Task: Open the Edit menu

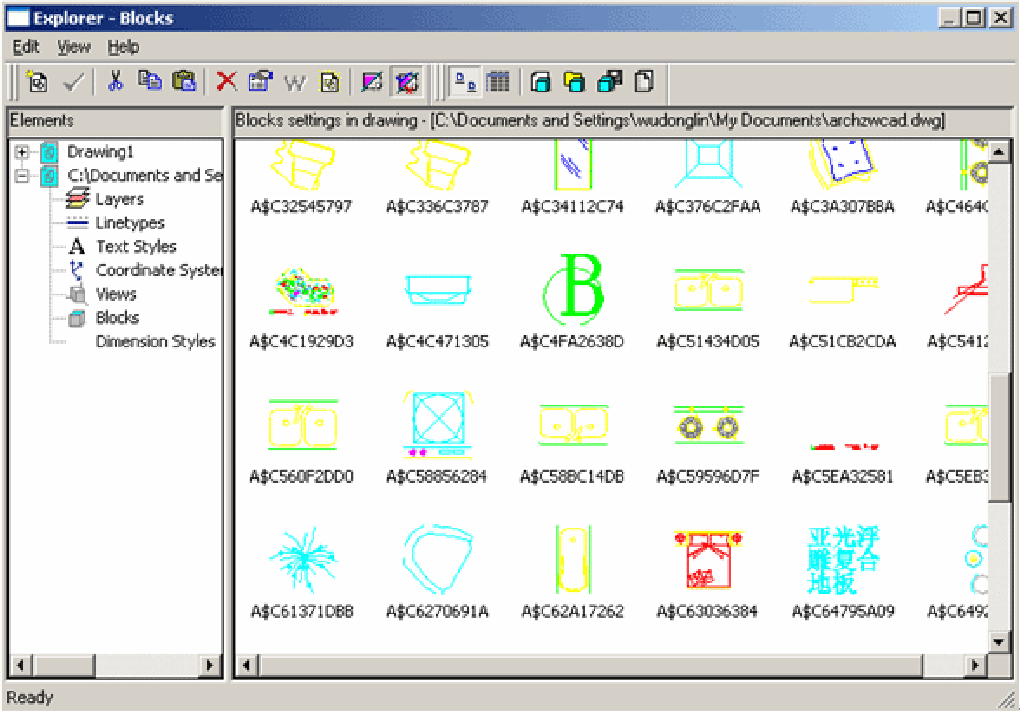Action: pos(26,47)
